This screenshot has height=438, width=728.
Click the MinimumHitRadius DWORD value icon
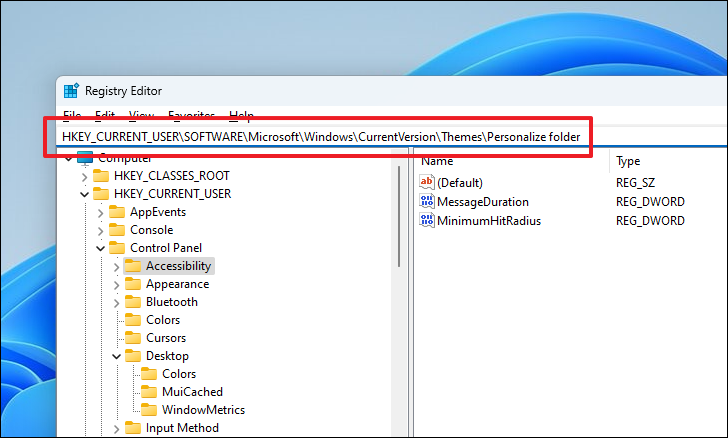pos(427,220)
